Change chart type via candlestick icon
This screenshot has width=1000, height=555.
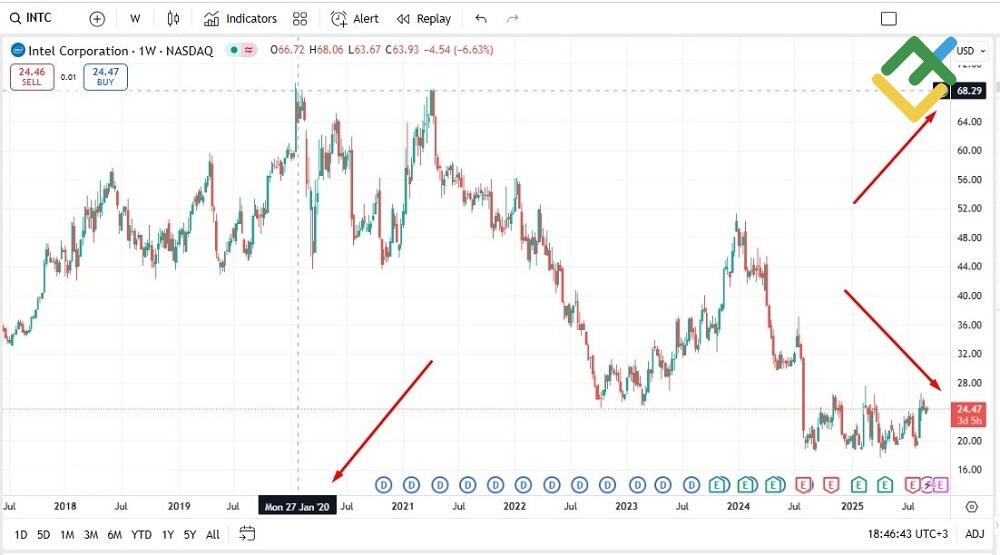click(173, 18)
